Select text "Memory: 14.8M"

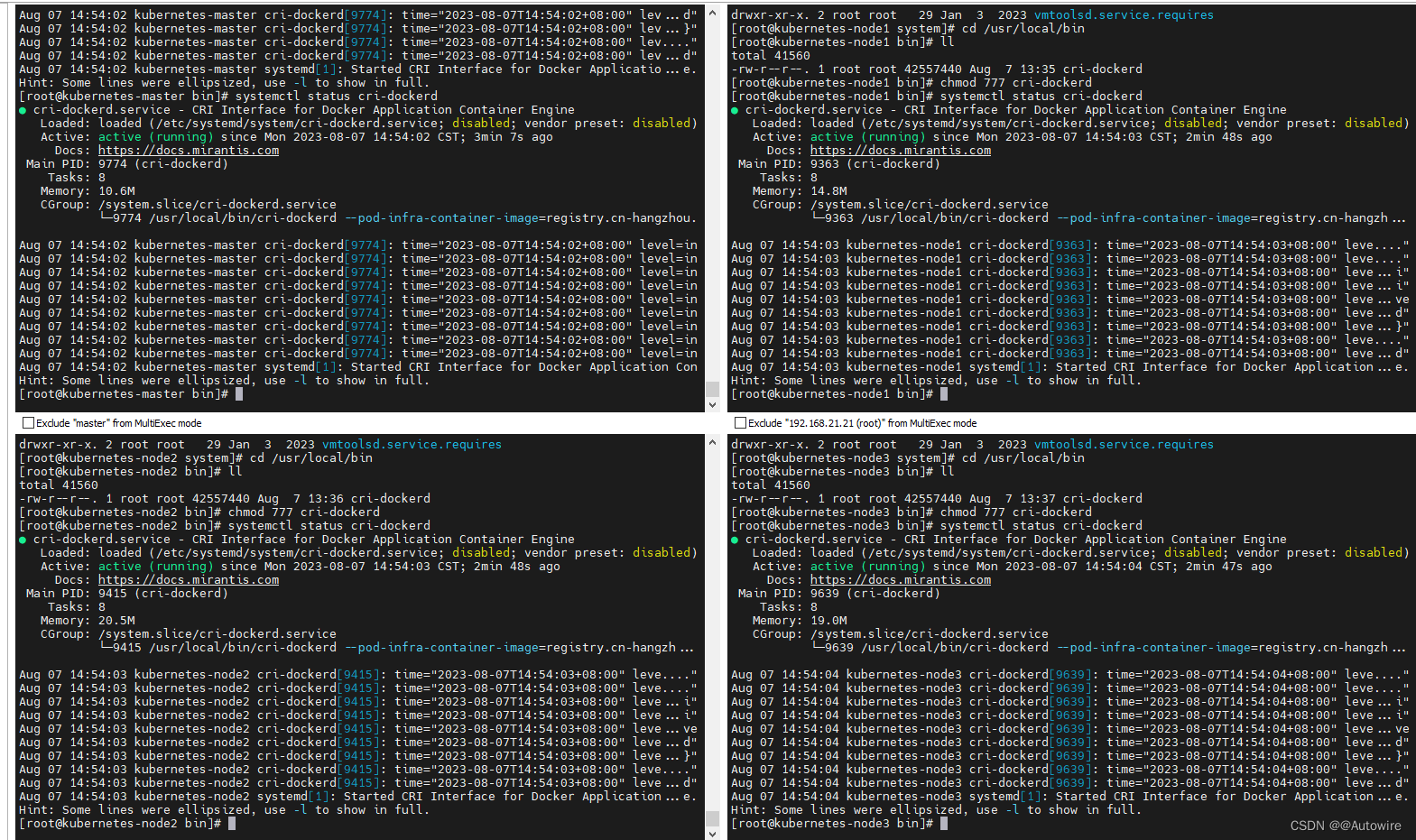[800, 191]
